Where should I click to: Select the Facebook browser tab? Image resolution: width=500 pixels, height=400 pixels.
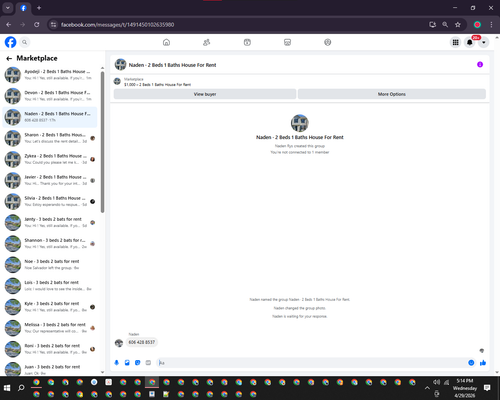point(23,8)
